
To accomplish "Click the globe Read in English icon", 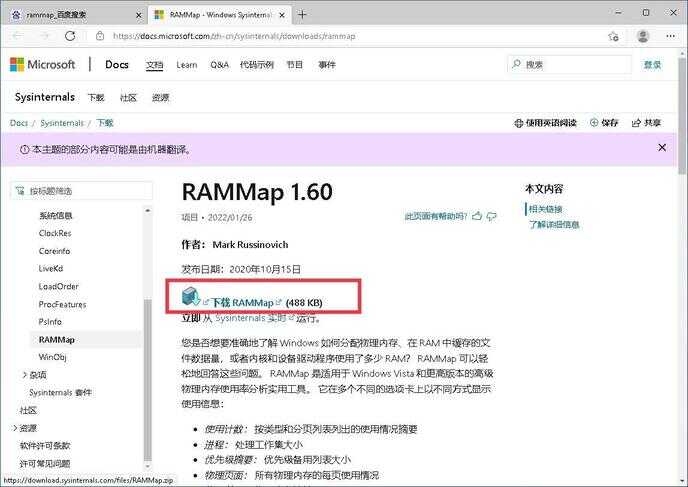I will pyautogui.click(x=518, y=123).
